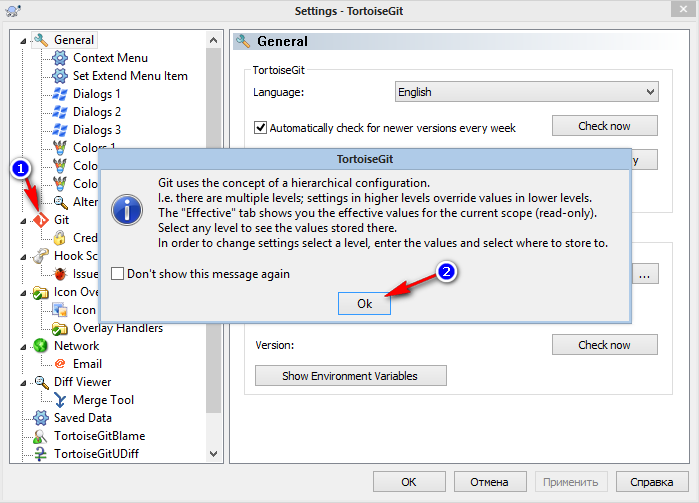
Task: Click the OK button in Settings window
Action: (x=409, y=482)
